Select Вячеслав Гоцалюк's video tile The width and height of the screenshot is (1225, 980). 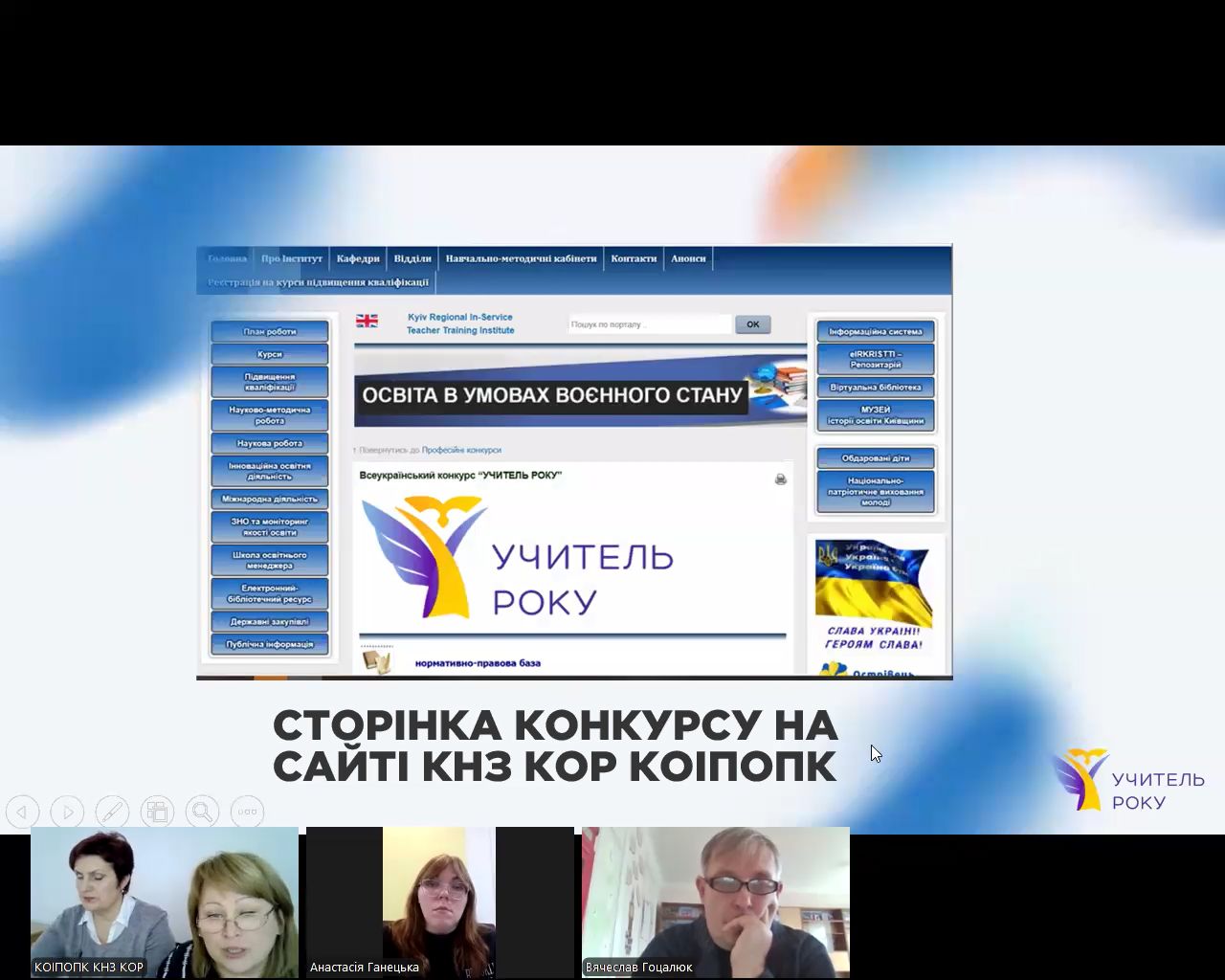[x=716, y=902]
